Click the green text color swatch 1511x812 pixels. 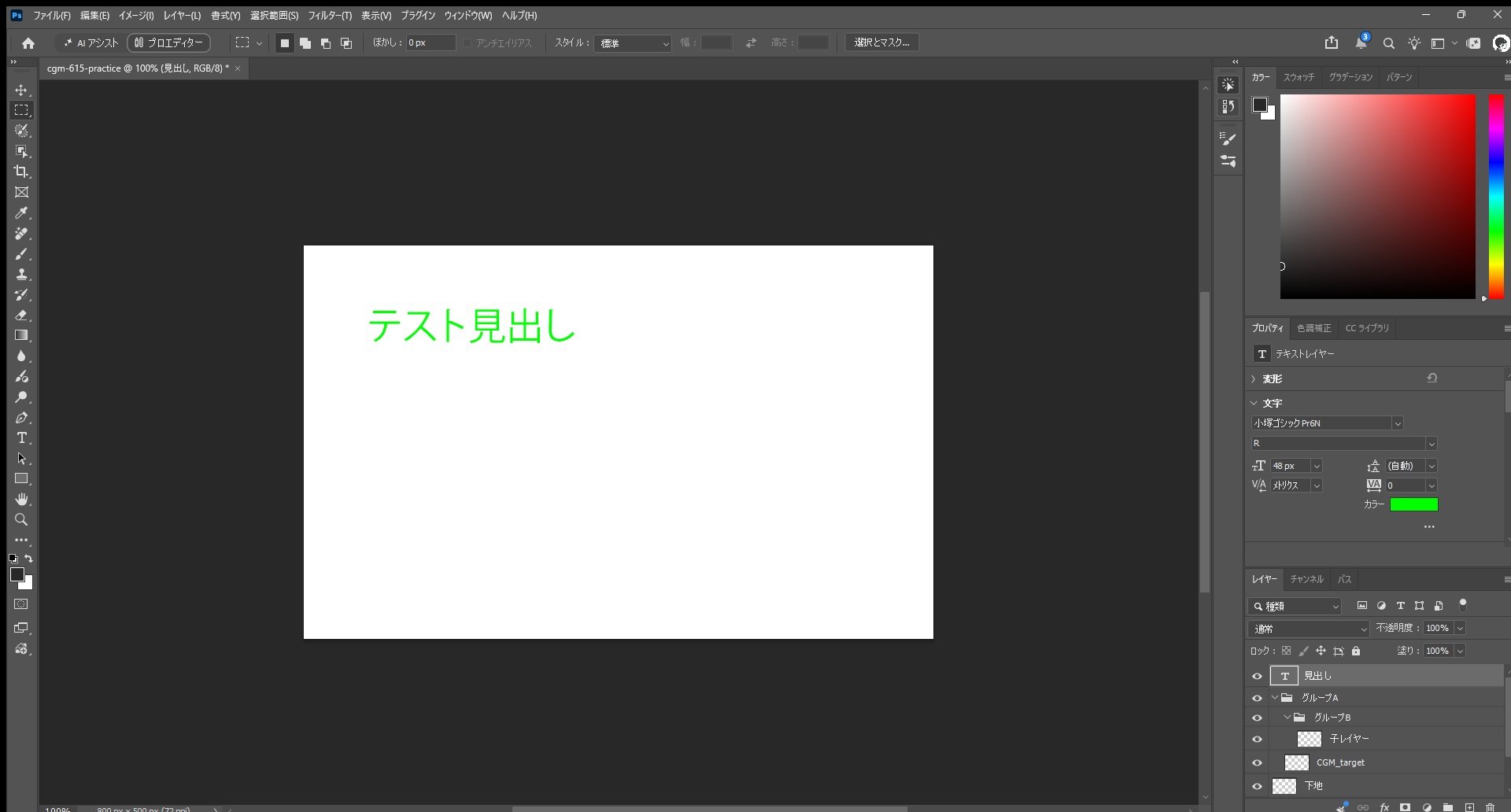(1413, 504)
